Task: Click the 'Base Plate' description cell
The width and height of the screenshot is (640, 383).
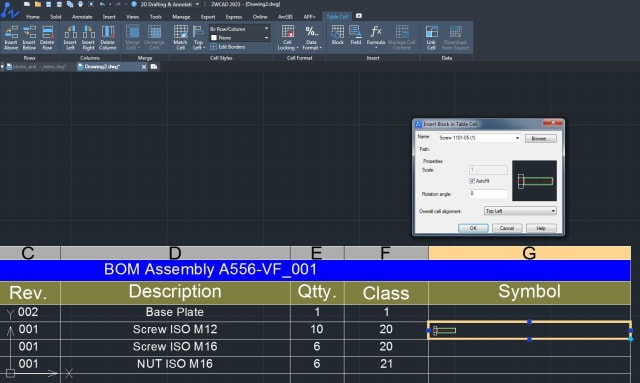Action: 175,312
